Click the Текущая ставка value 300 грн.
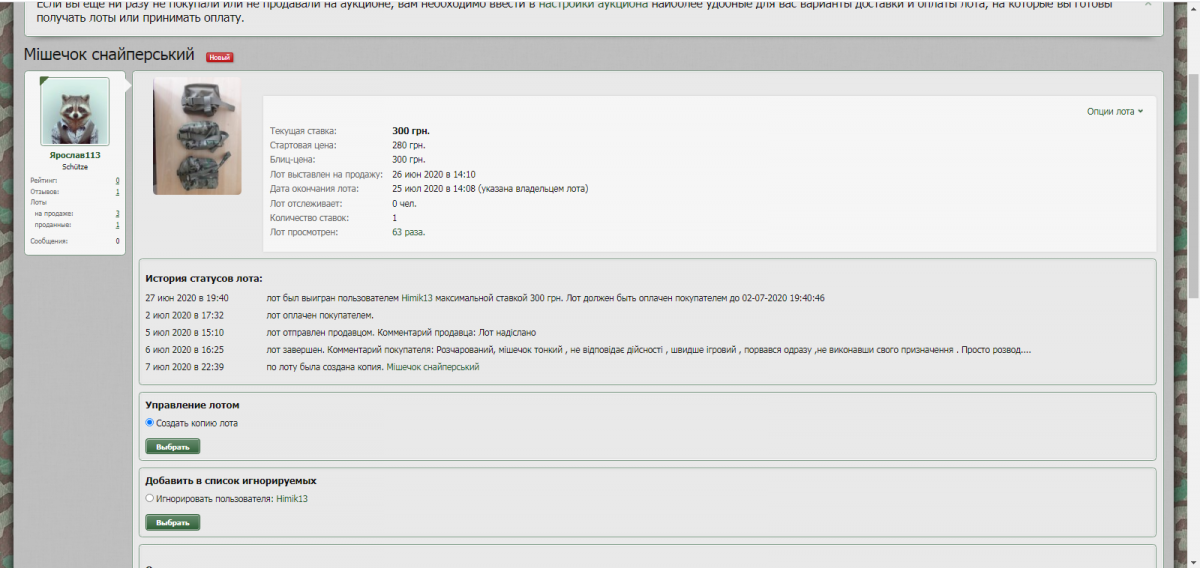 click(411, 131)
